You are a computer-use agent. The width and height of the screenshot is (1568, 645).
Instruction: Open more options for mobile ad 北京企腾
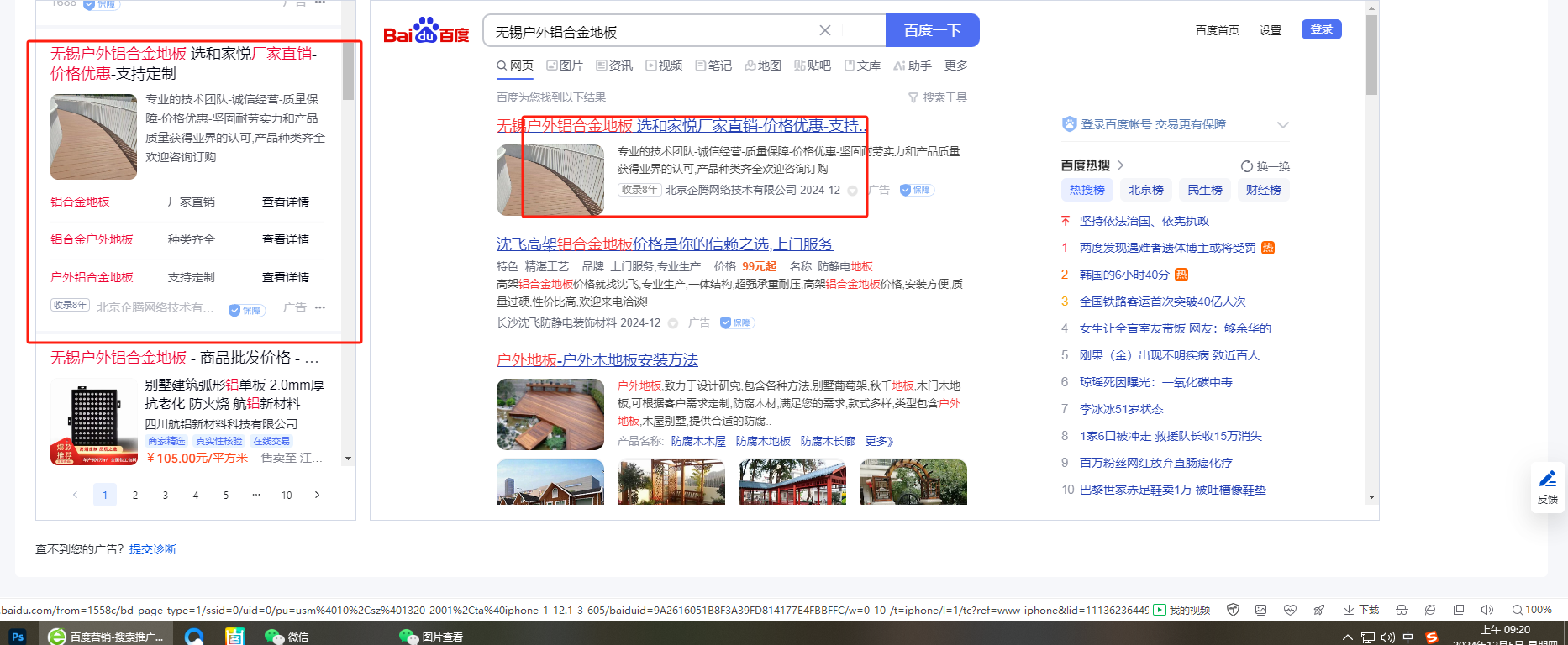pos(320,307)
